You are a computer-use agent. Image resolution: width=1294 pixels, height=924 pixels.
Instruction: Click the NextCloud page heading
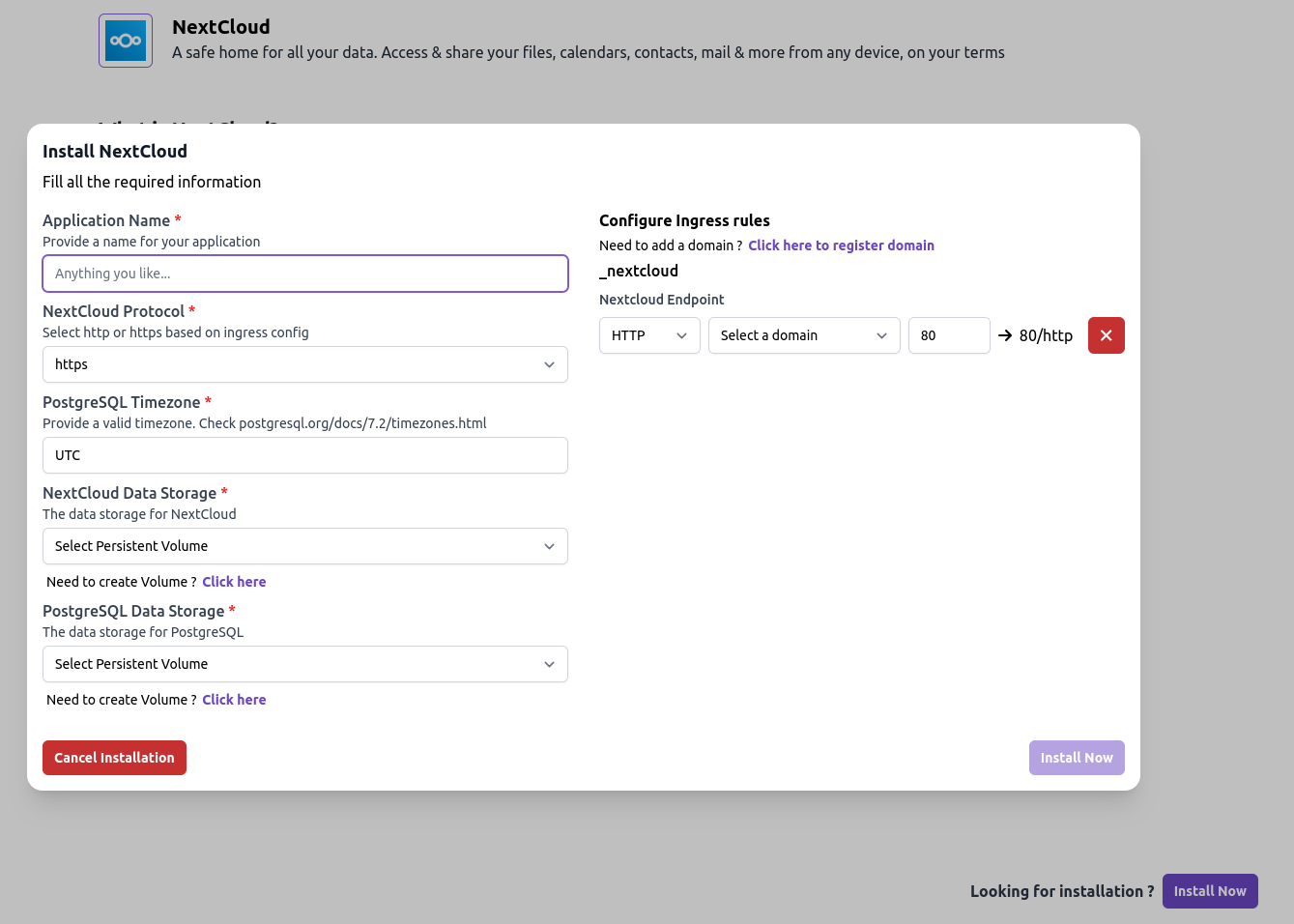pyautogui.click(x=221, y=27)
